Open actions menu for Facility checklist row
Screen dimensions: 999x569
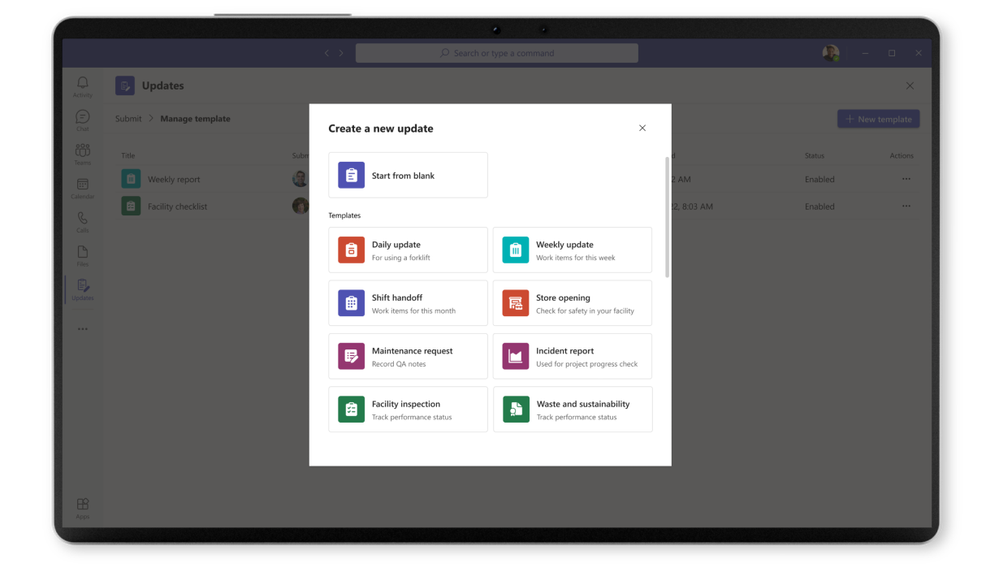point(906,206)
